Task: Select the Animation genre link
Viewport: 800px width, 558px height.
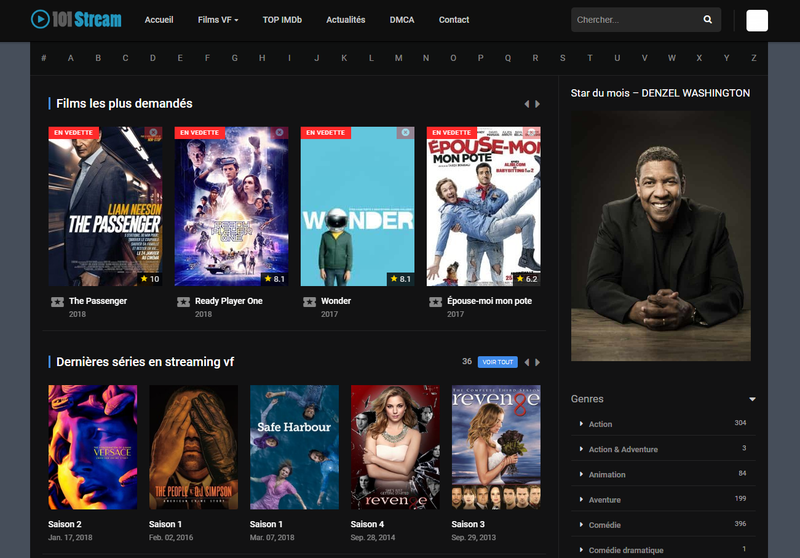Action: 607,475
